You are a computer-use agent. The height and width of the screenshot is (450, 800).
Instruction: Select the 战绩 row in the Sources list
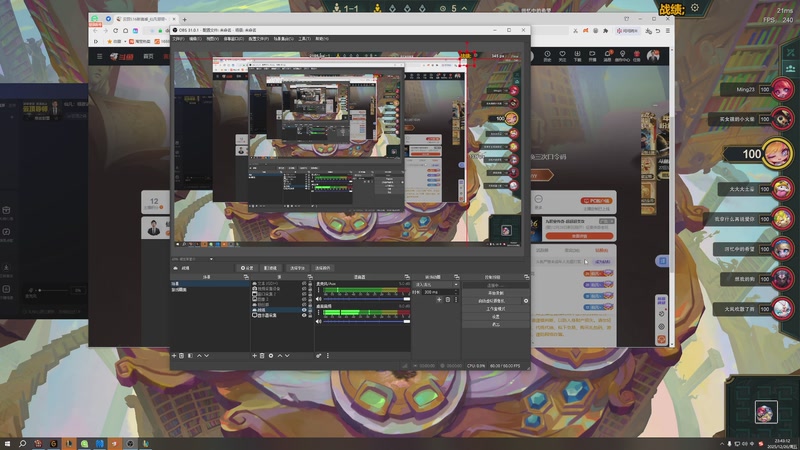[281, 310]
